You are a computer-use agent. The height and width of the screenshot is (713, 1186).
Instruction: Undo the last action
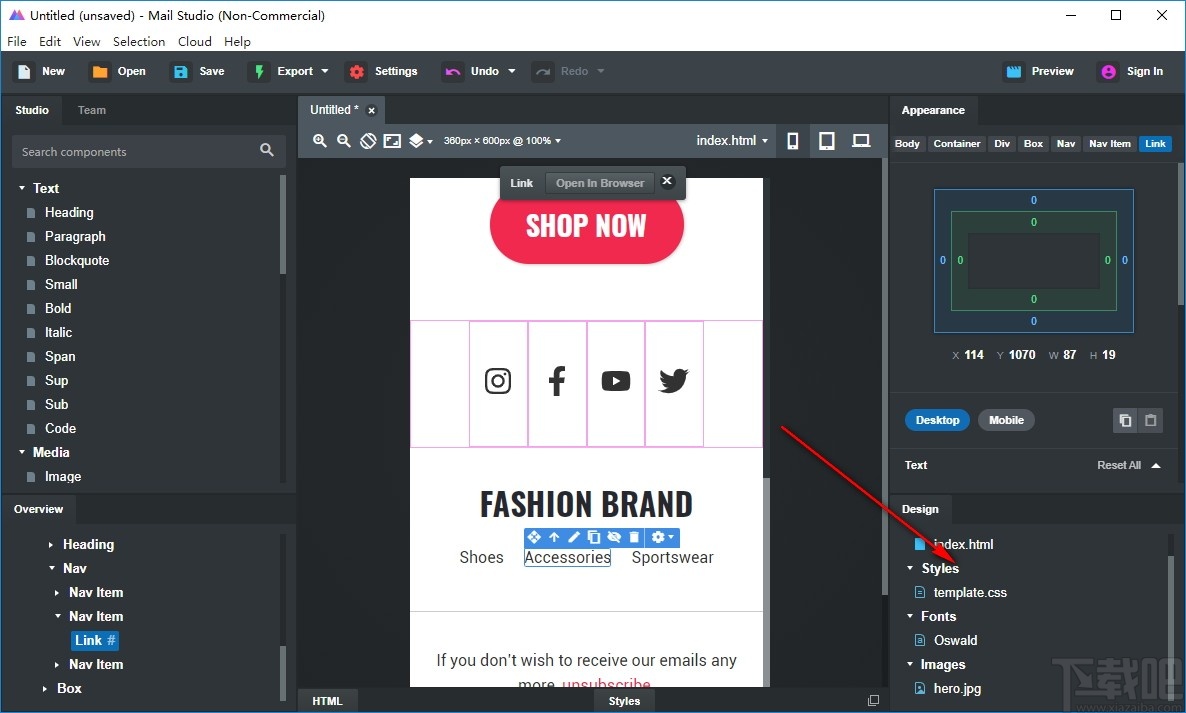[x=472, y=71]
